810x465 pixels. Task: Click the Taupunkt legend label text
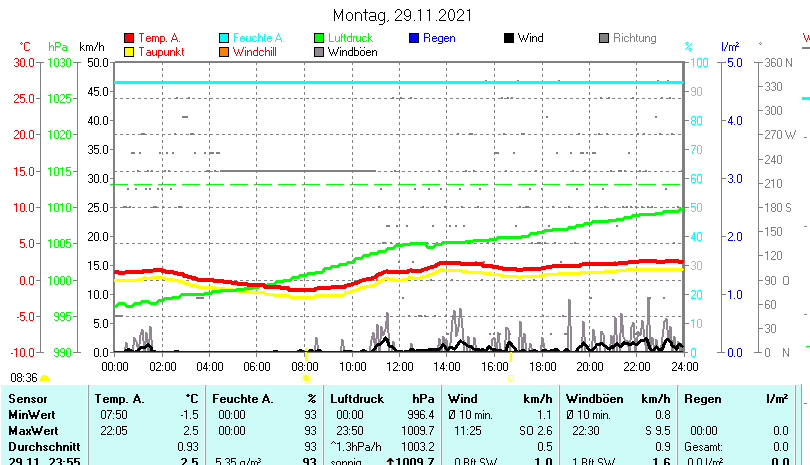point(161,51)
